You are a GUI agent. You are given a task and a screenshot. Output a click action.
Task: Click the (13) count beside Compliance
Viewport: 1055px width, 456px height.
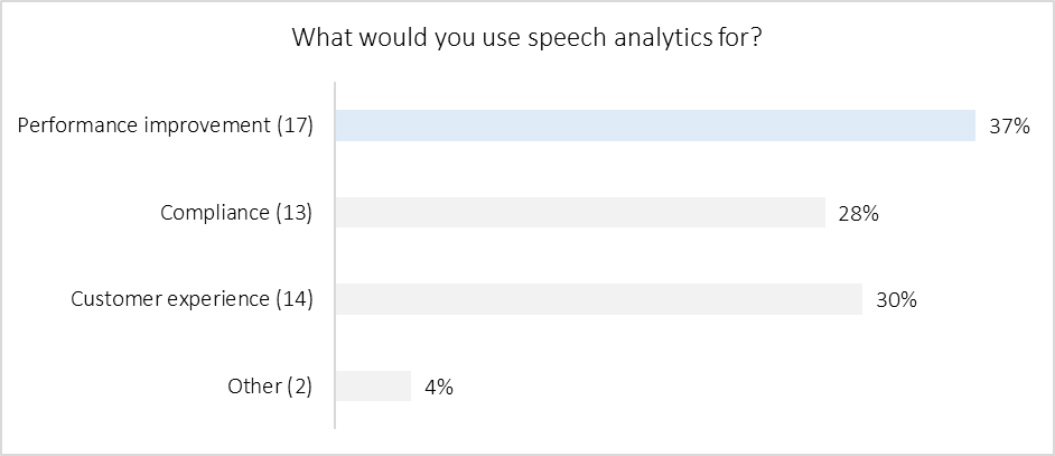(x=295, y=213)
